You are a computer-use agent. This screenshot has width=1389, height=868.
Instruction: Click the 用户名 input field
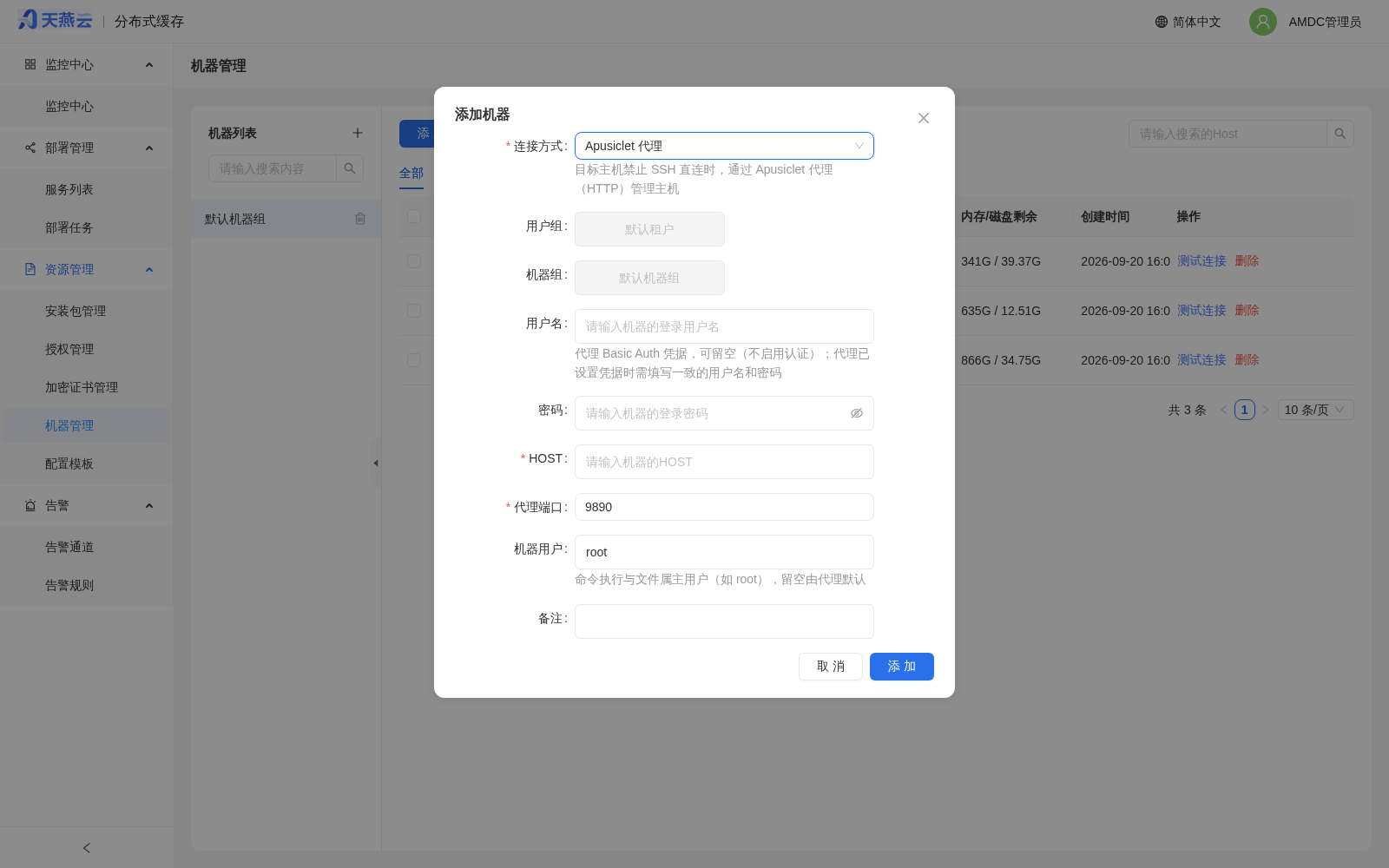(724, 326)
